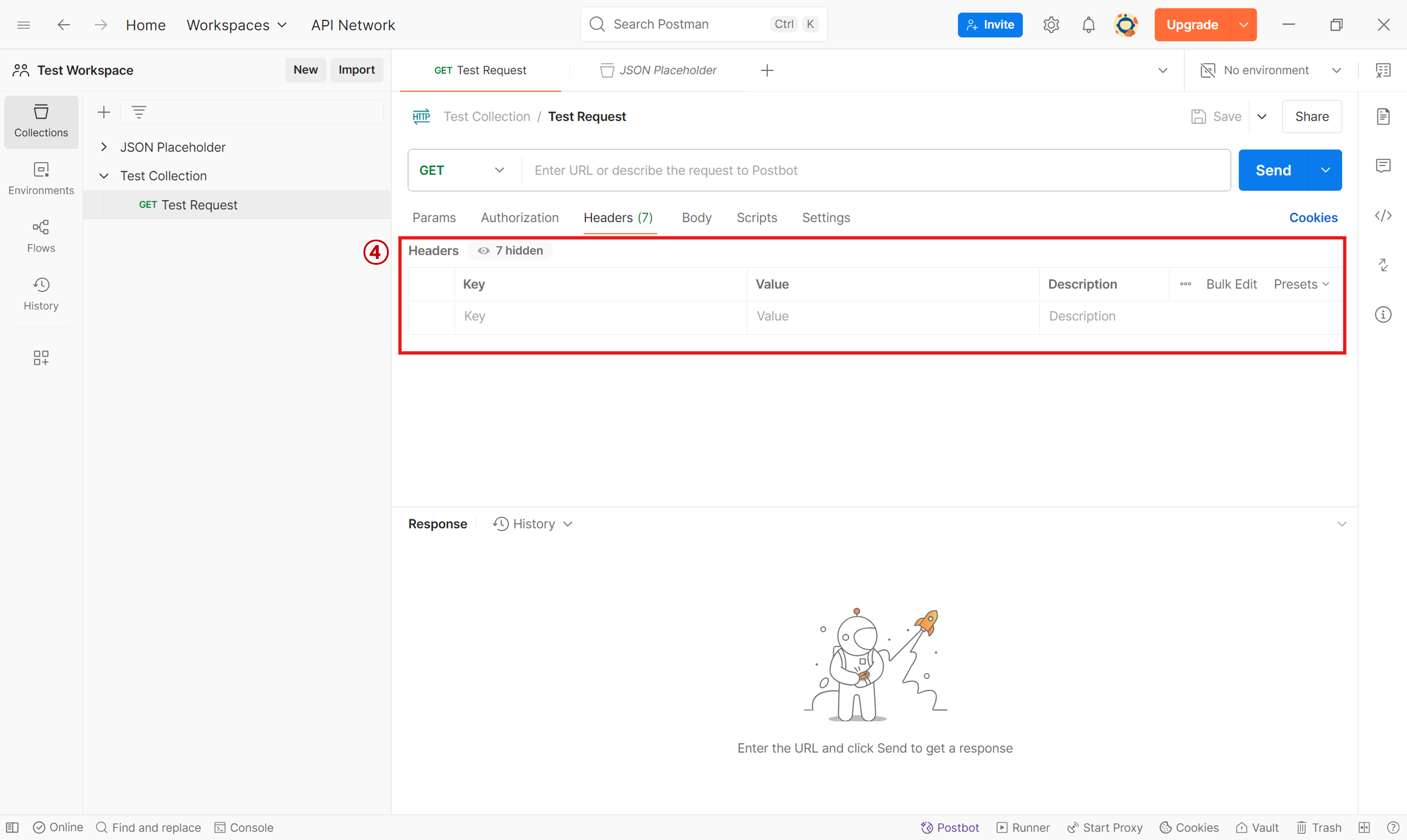Go back with the left arrow

(63, 25)
